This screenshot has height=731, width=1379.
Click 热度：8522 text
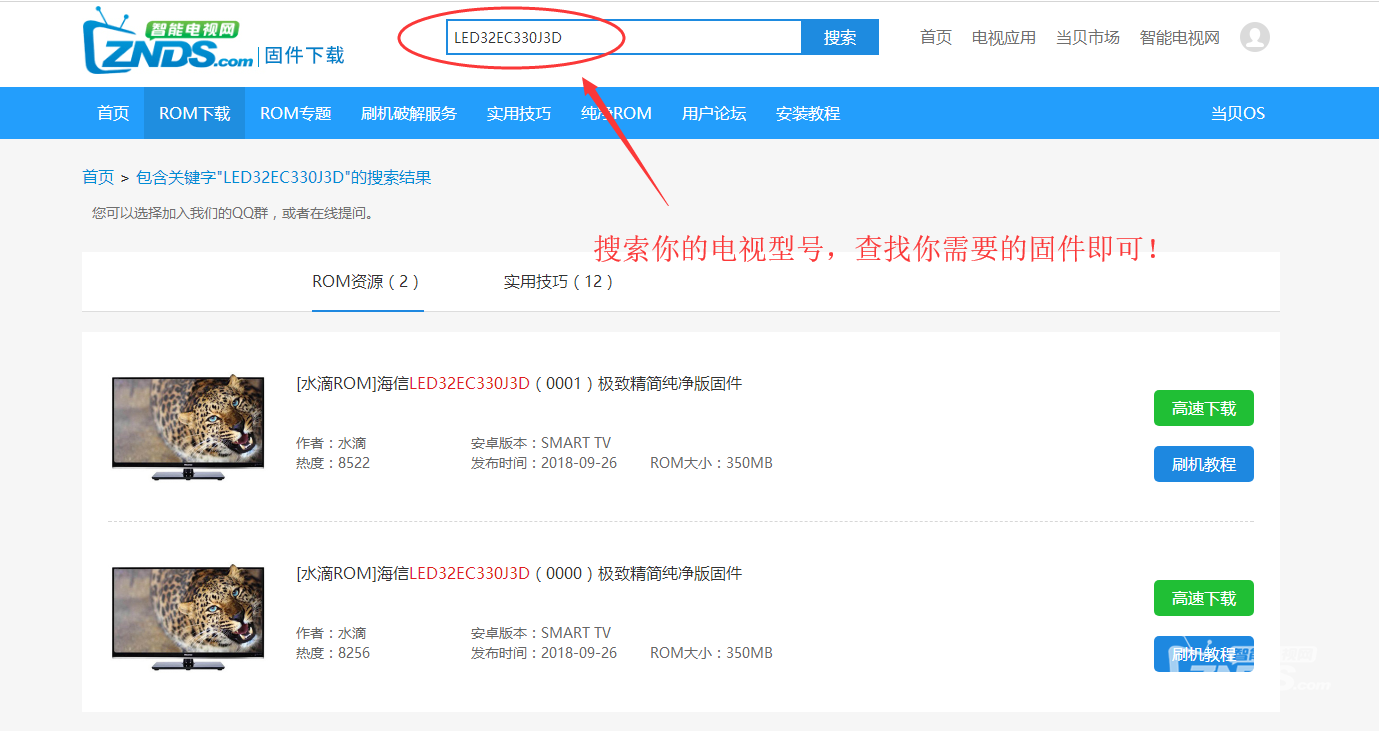[x=333, y=463]
